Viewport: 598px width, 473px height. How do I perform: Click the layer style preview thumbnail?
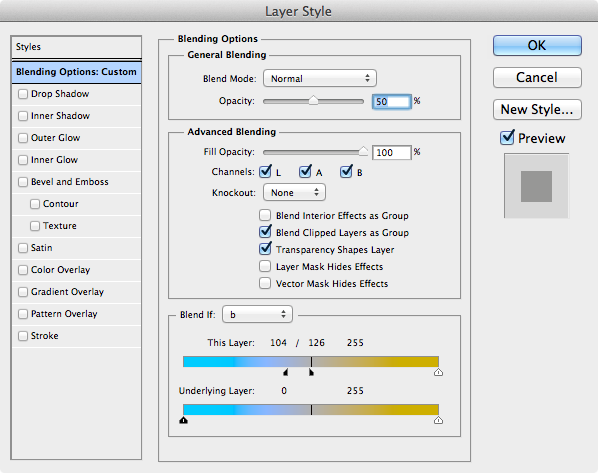click(x=536, y=186)
